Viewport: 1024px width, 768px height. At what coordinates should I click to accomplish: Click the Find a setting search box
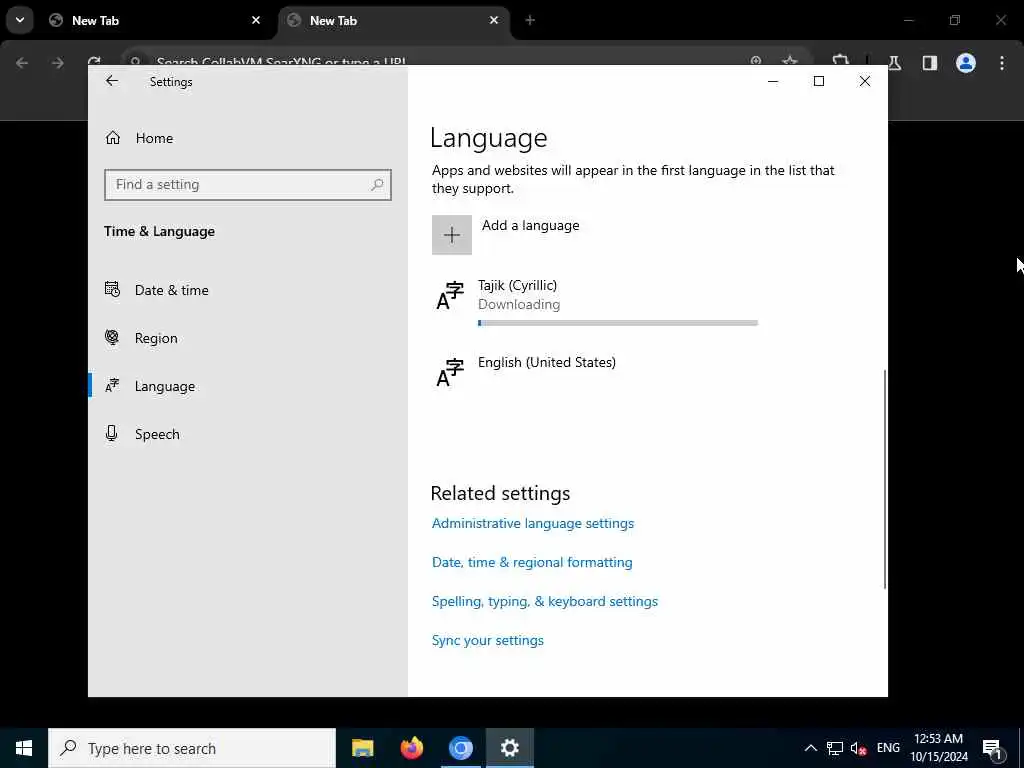click(248, 185)
